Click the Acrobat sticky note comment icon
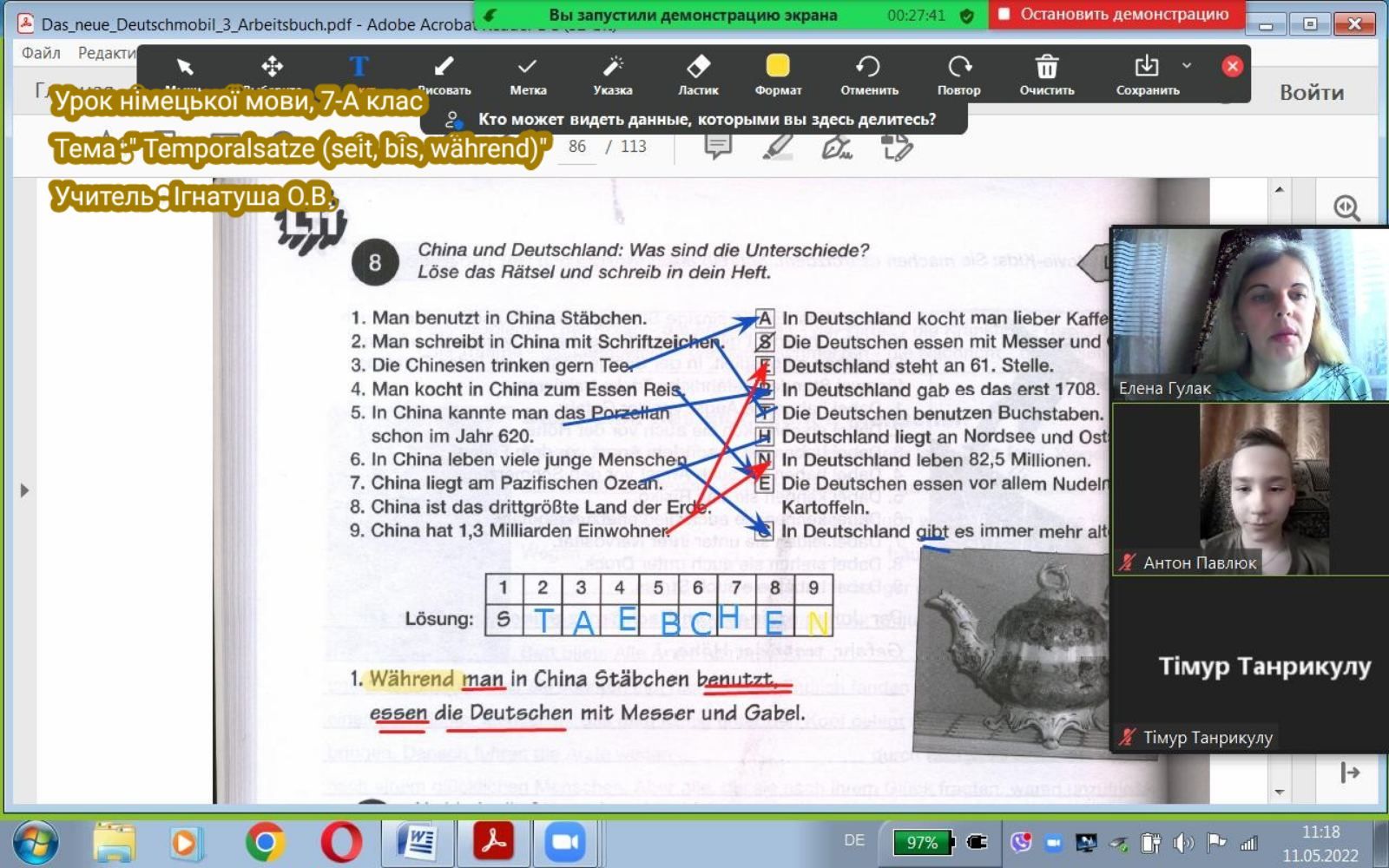The width and height of the screenshot is (1389, 868). click(x=718, y=147)
